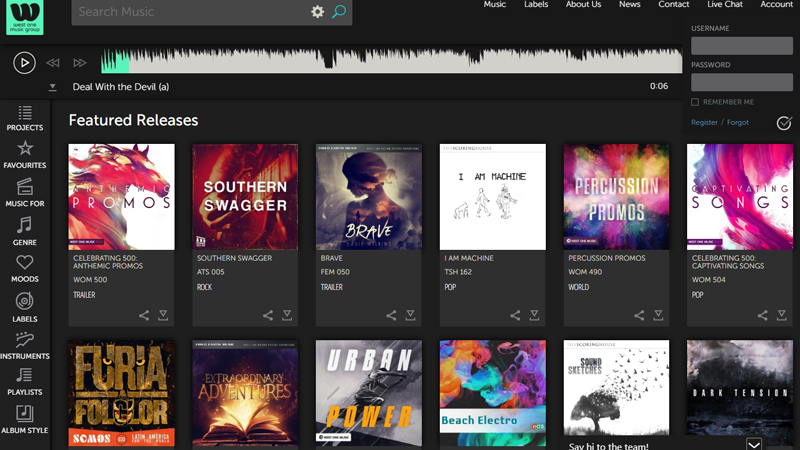
Task: Open Playlists in sidebar
Action: [x=24, y=382]
